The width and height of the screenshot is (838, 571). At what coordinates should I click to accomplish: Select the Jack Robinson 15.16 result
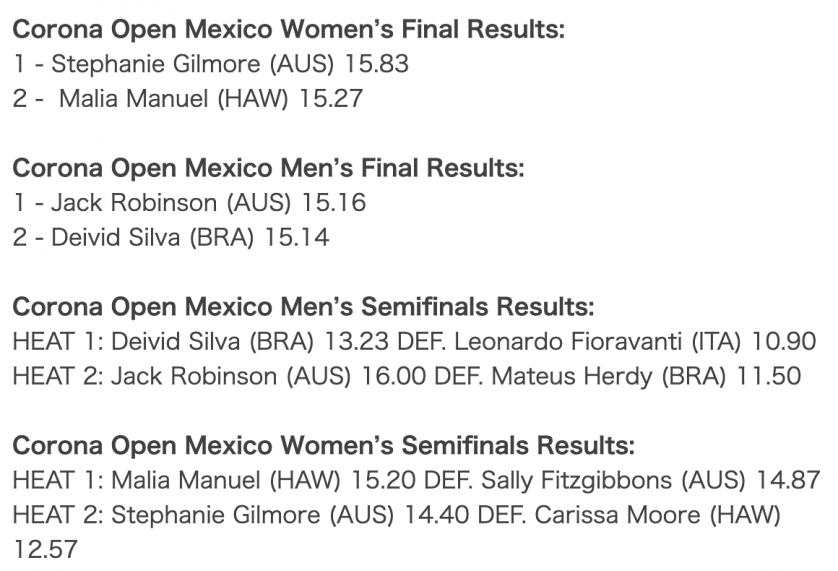[x=190, y=203]
